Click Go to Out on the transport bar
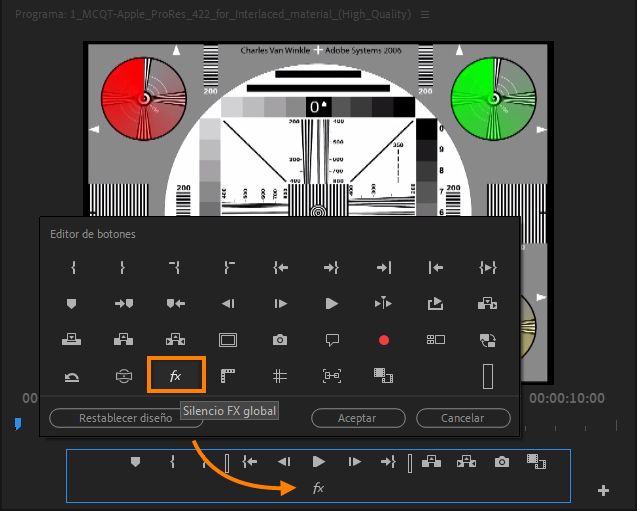637x511 pixels. click(x=388, y=462)
